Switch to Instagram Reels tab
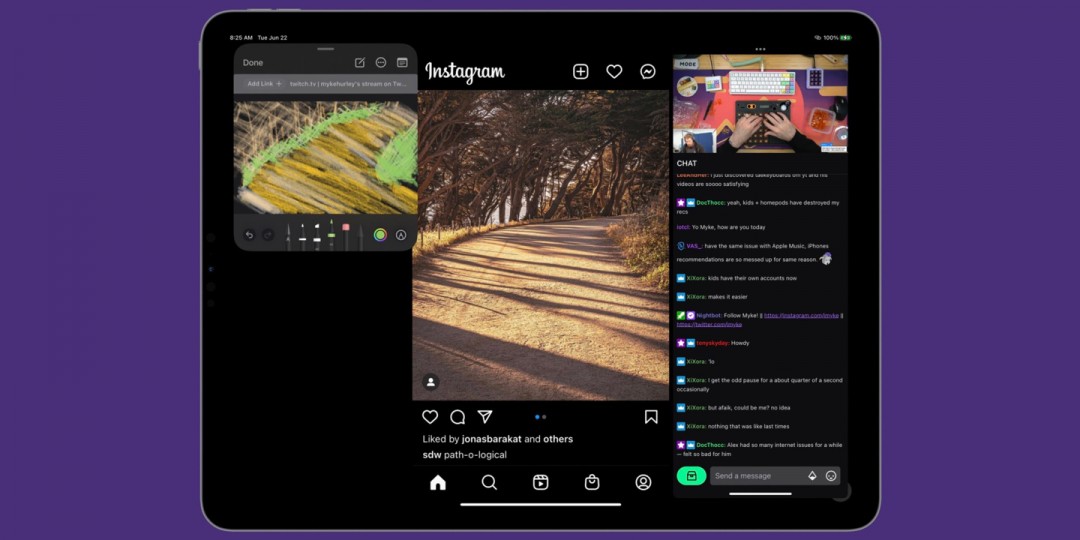The width and height of the screenshot is (1080, 540). click(540, 482)
